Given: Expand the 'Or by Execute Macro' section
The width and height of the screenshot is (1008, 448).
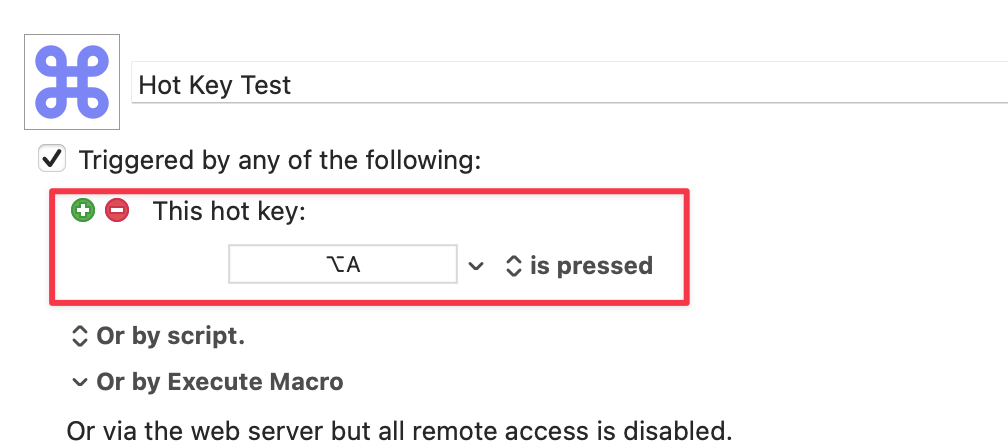Looking at the screenshot, I should (x=219, y=382).
